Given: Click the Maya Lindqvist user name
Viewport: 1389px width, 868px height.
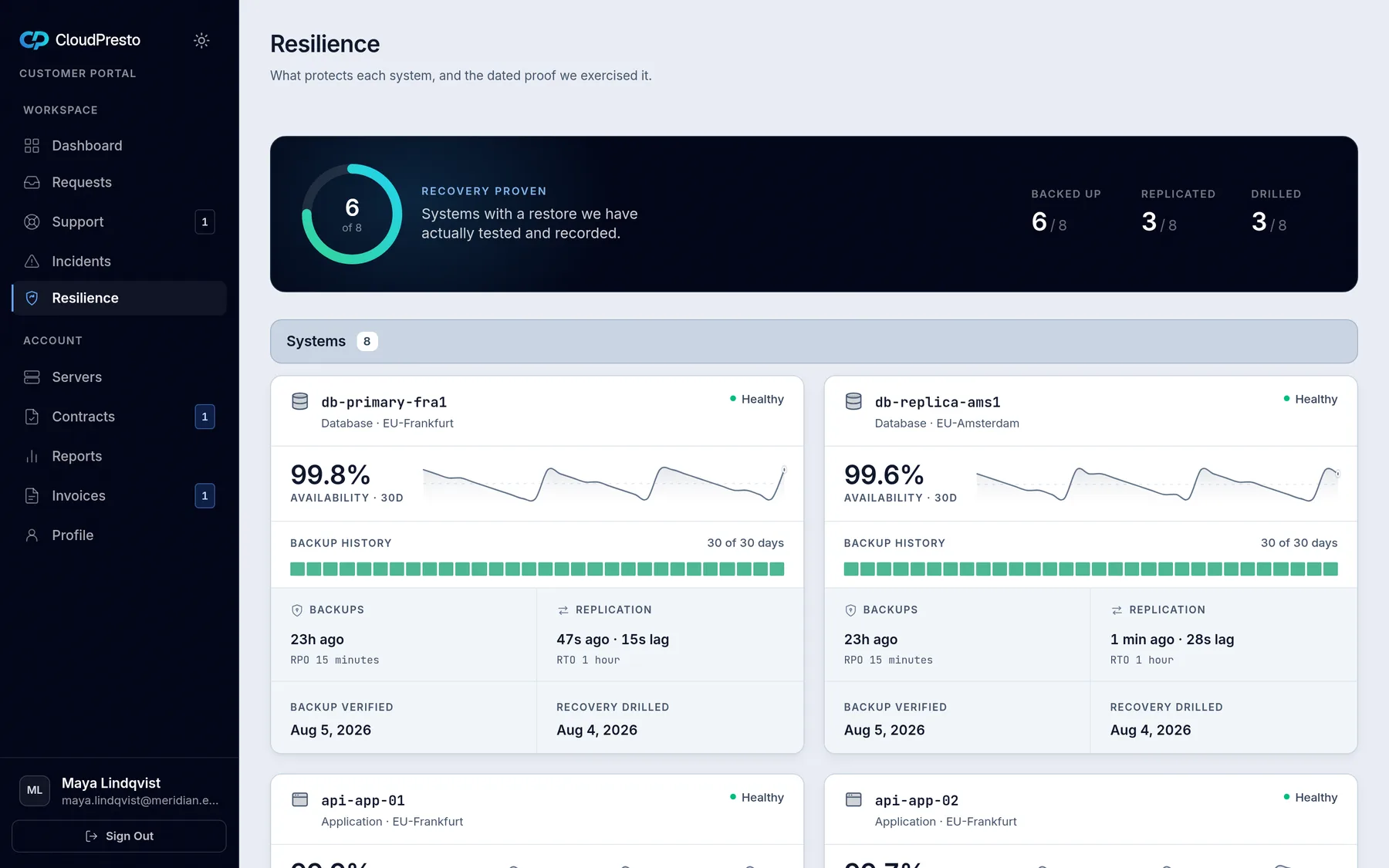Looking at the screenshot, I should click(x=111, y=783).
